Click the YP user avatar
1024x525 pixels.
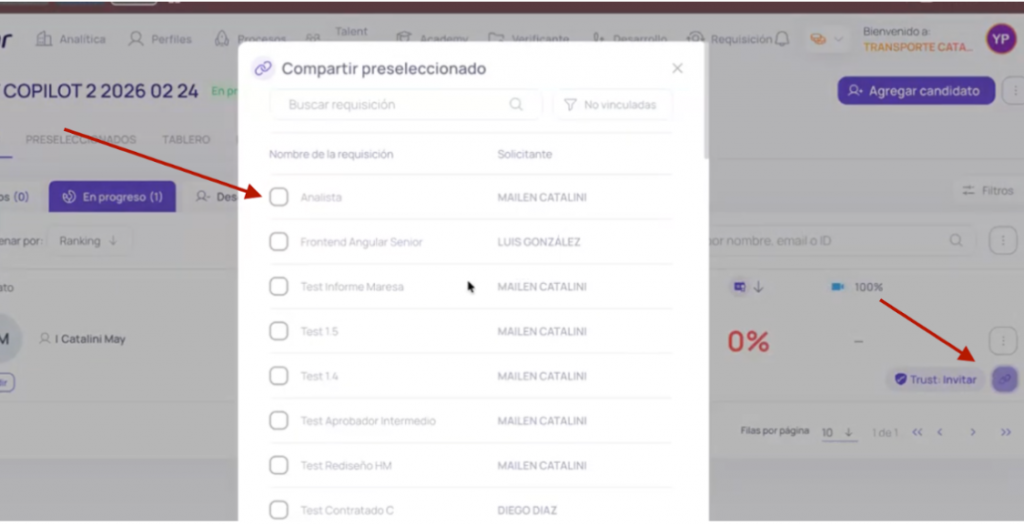[1000, 39]
